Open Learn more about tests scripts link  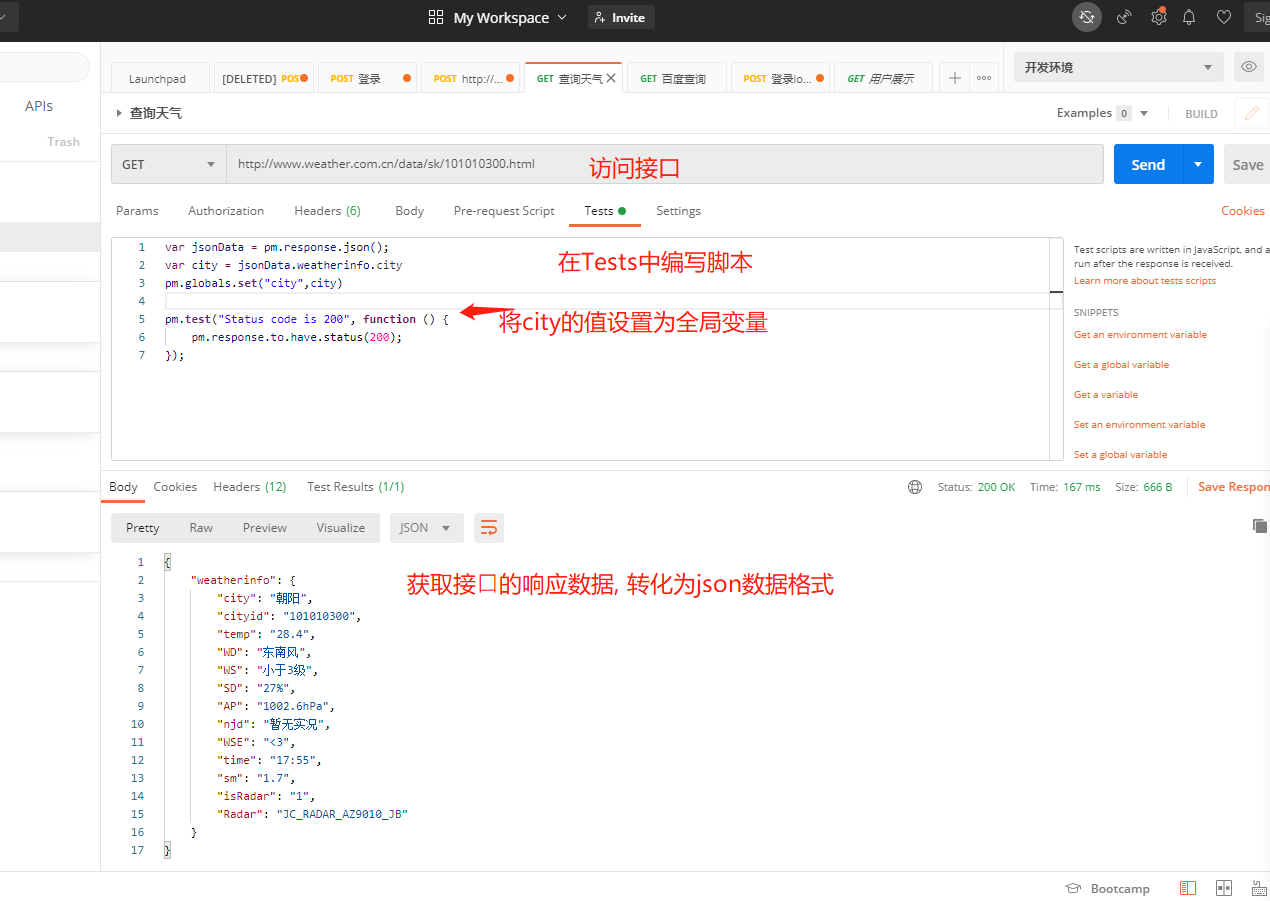(x=1144, y=281)
